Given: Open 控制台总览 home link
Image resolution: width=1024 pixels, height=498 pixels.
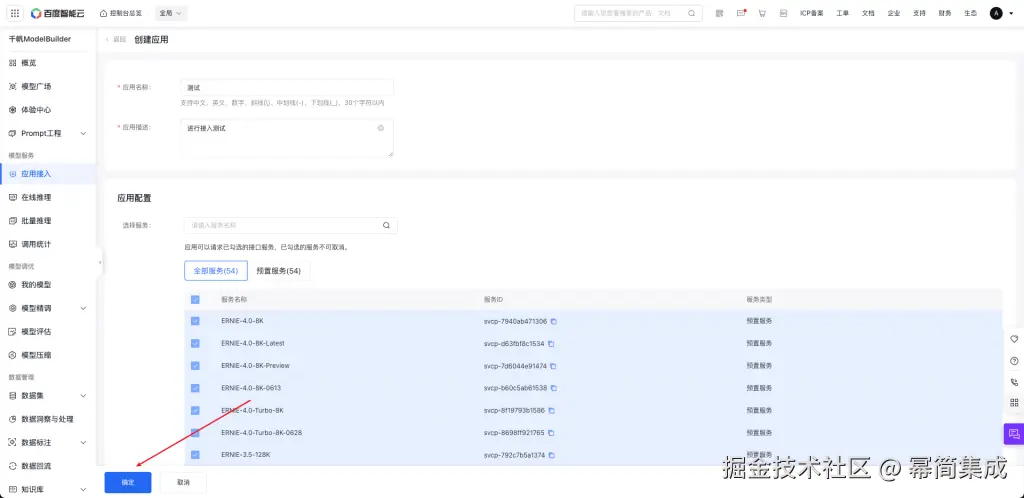Looking at the screenshot, I should (121, 13).
